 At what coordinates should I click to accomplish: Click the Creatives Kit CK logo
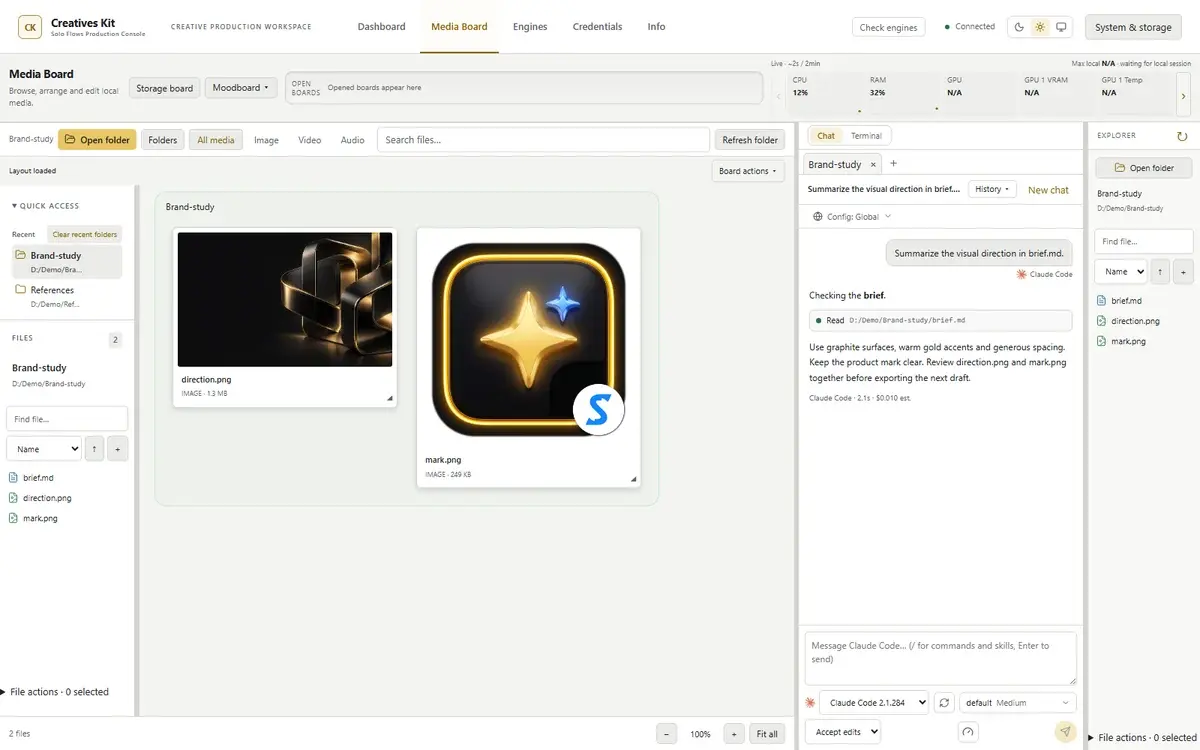pyautogui.click(x=30, y=27)
